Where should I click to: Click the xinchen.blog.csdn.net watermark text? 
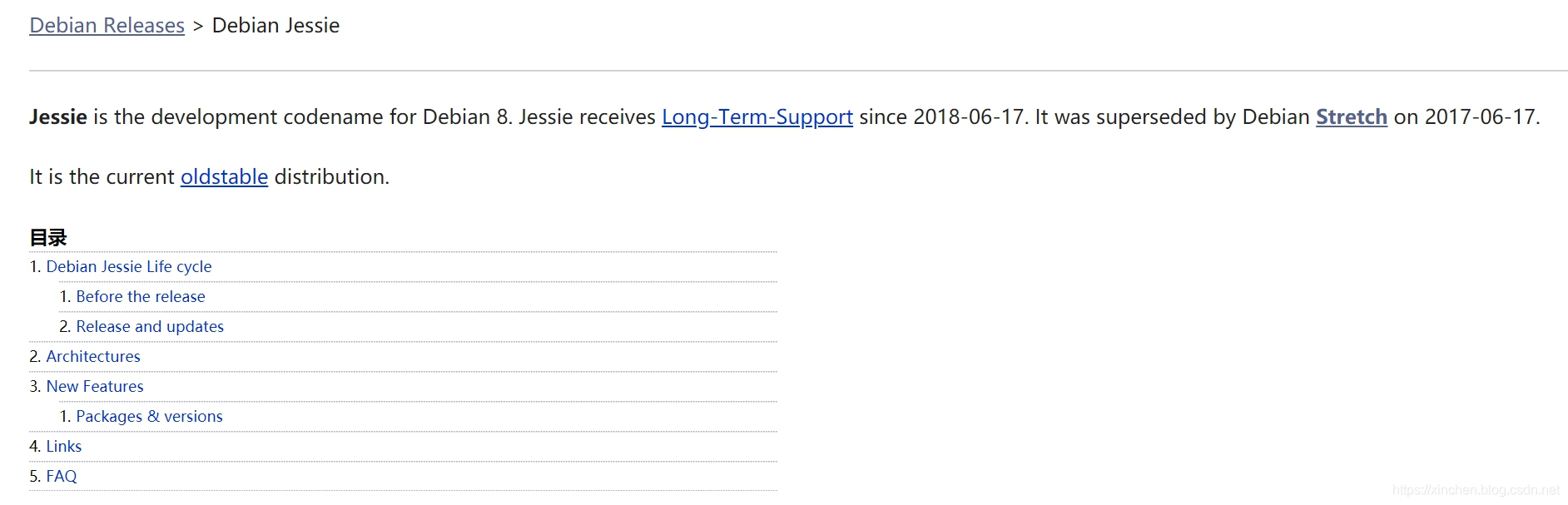(x=1476, y=490)
